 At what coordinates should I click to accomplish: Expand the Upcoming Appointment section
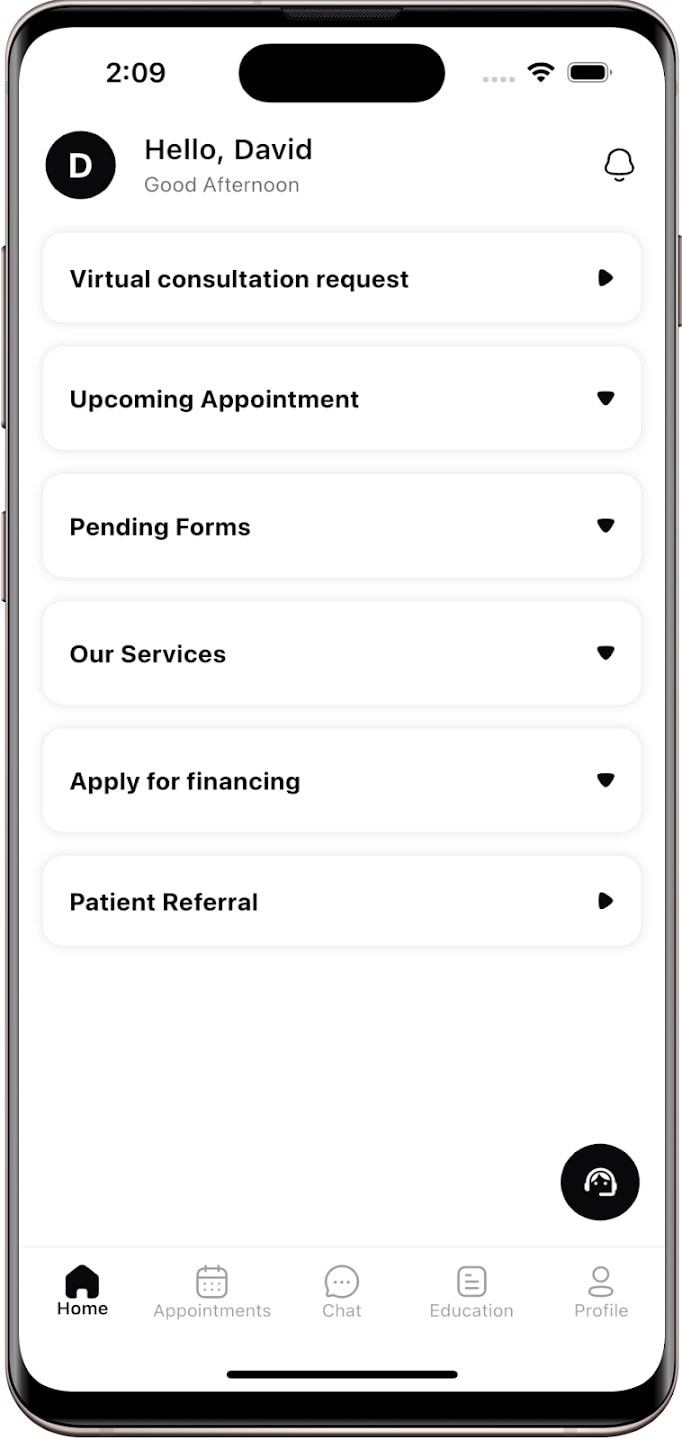click(606, 398)
